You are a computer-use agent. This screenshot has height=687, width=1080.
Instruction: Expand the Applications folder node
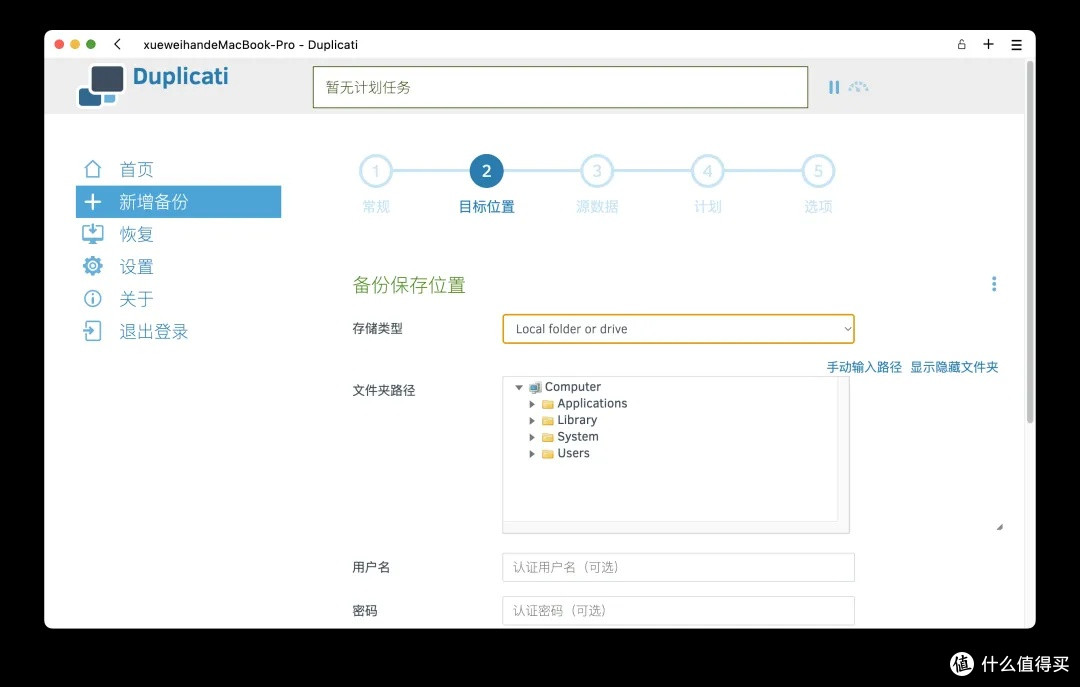532,404
